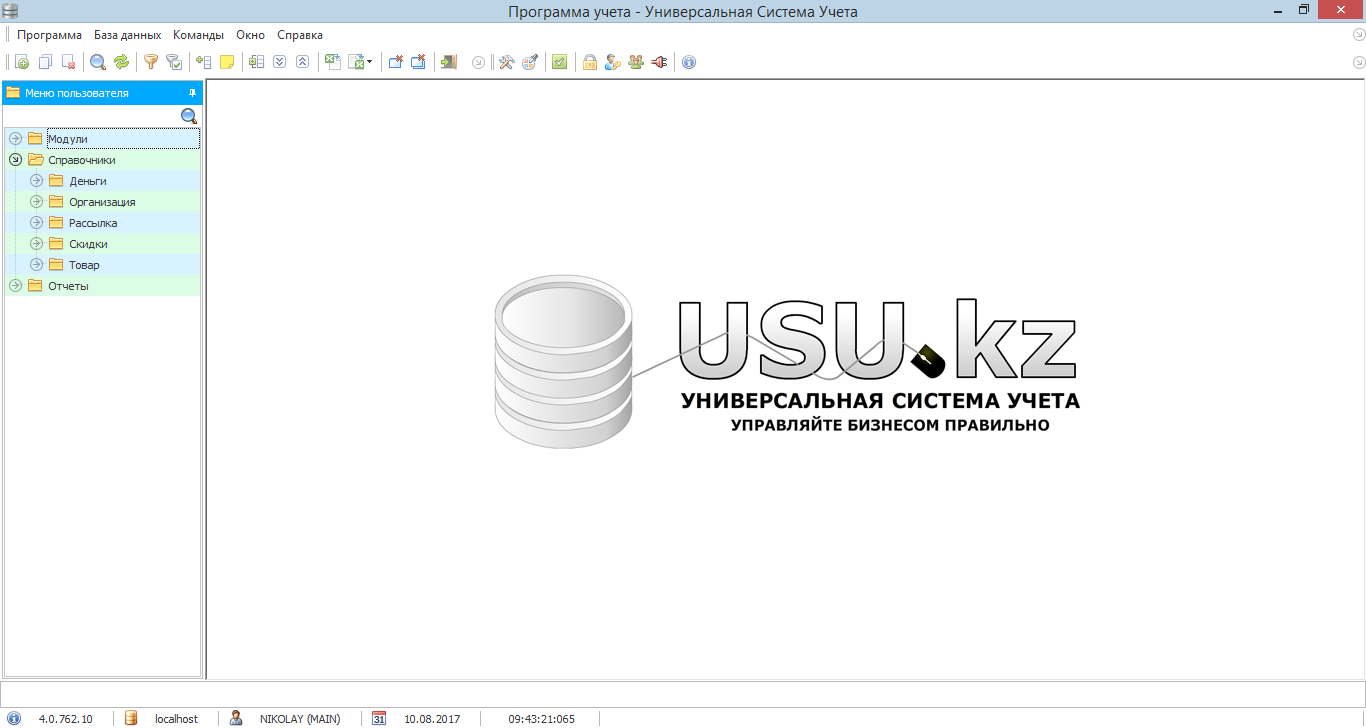This screenshot has height=728, width=1366.
Task: Expand the Рассылка folder arrow
Action: 36,223
